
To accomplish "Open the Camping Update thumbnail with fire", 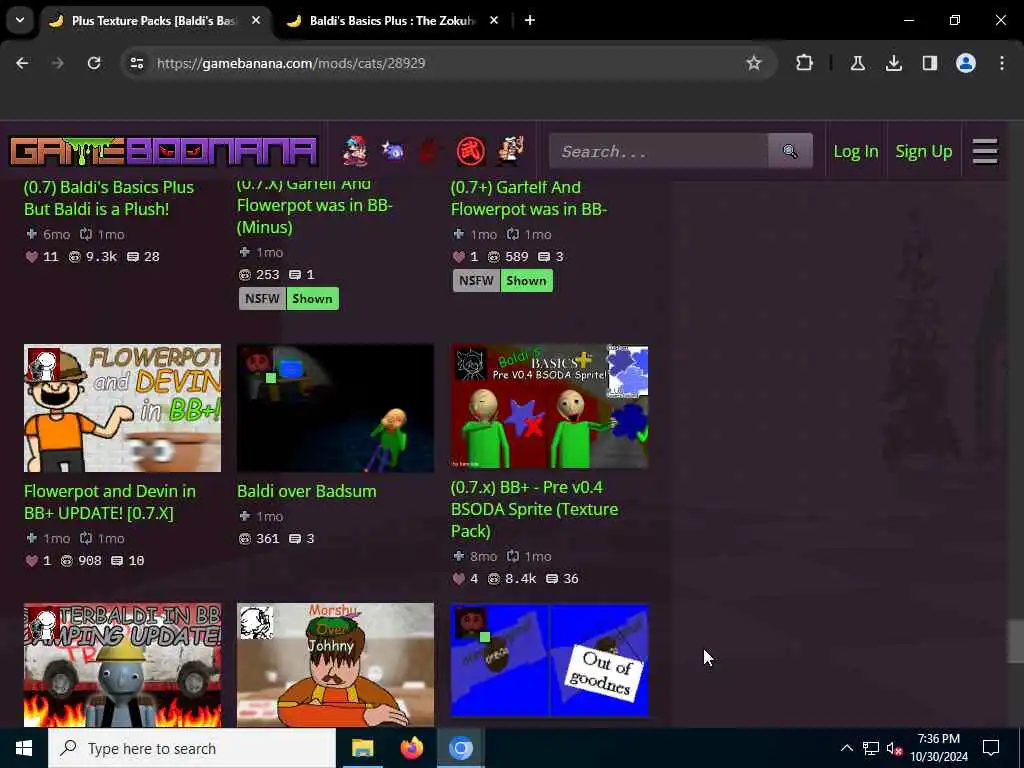I will [123, 665].
